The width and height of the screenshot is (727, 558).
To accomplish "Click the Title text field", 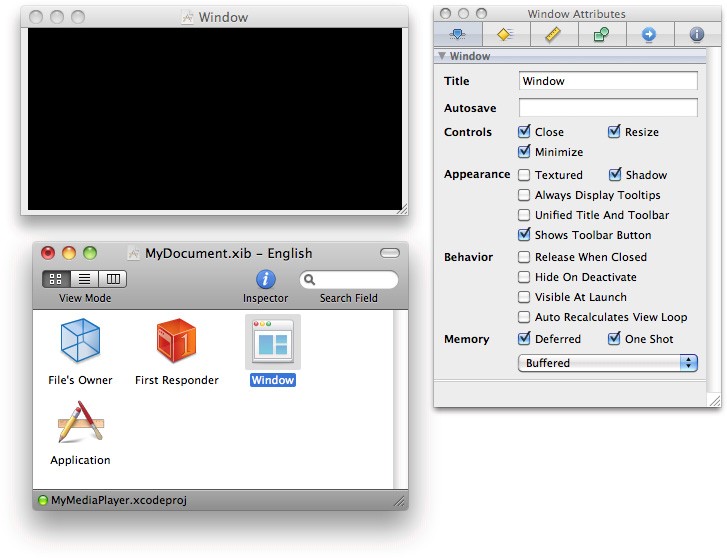I will coord(608,81).
